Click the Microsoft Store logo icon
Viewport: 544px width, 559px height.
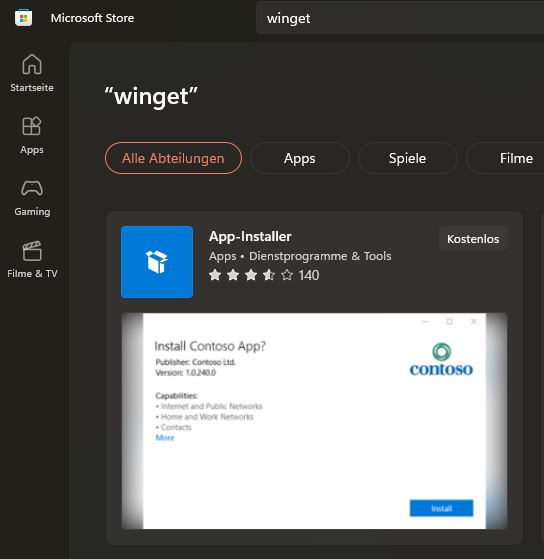pos(24,18)
